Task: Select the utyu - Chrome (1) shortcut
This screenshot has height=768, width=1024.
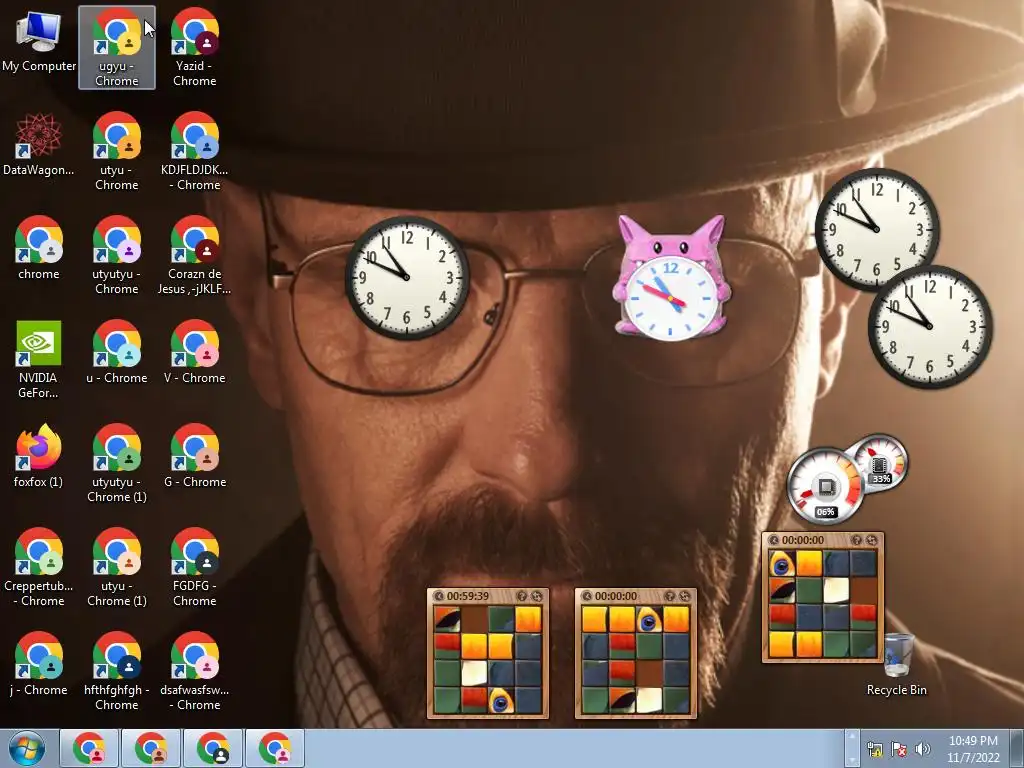Action: (117, 567)
